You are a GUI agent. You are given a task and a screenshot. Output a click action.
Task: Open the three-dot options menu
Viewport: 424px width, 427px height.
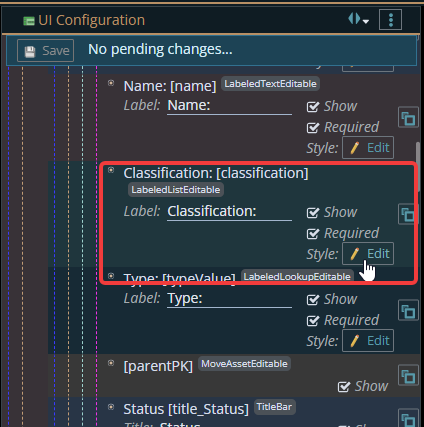tap(390, 20)
